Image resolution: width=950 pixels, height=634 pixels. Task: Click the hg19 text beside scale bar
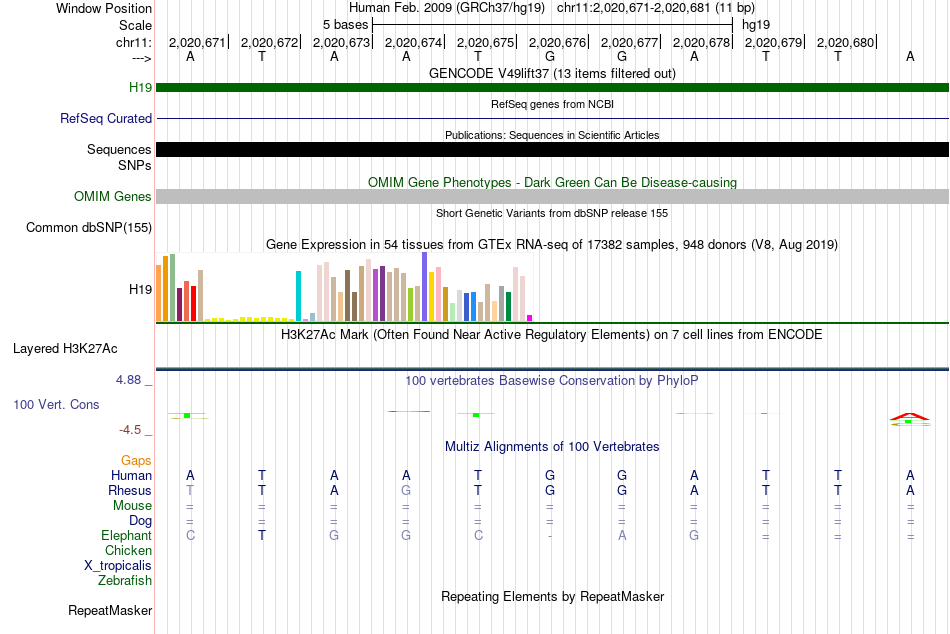(756, 25)
